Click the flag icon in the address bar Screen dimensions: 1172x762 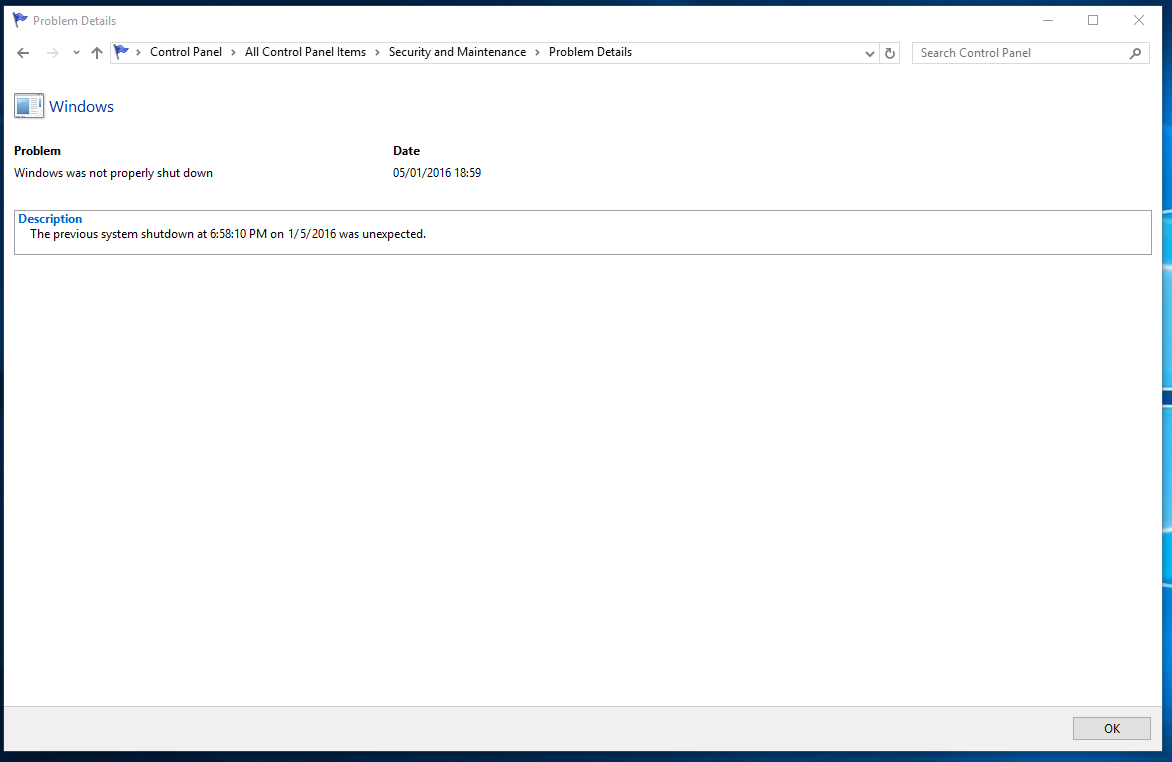121,52
